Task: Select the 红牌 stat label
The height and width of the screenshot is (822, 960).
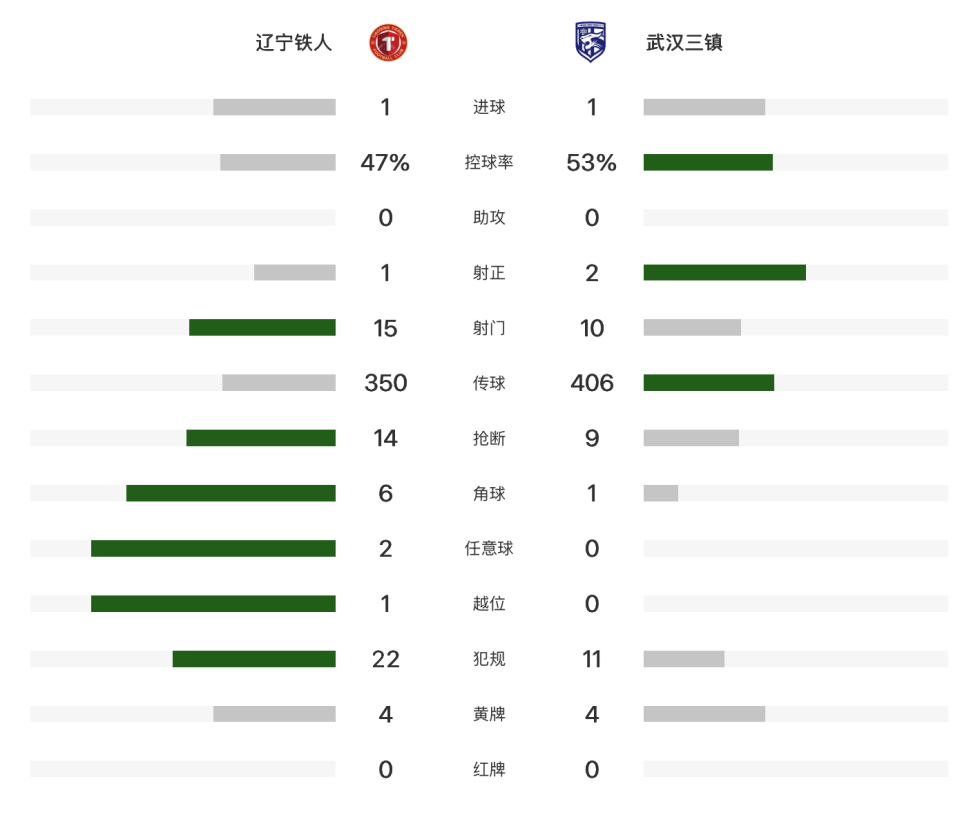Action: tap(489, 769)
